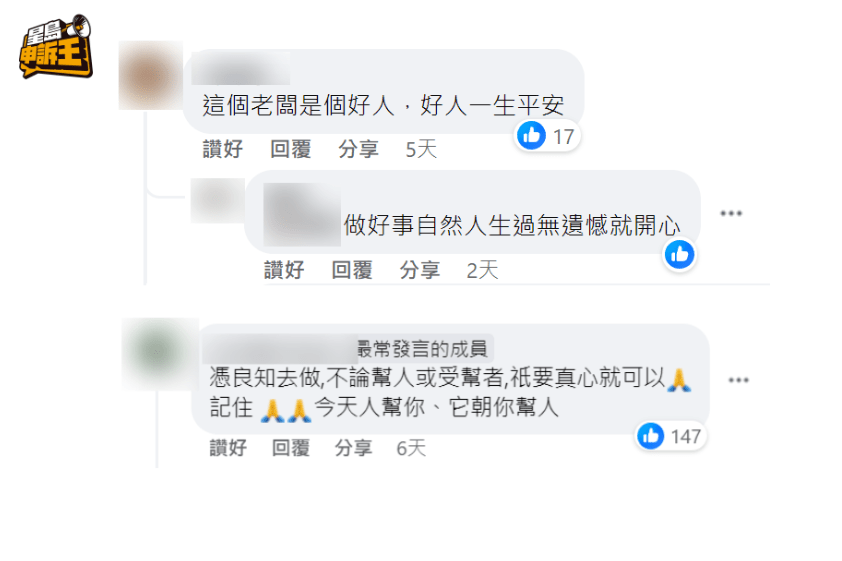Click the 最常發言的成員 badge
The width and height of the screenshot is (842, 561).
423,349
